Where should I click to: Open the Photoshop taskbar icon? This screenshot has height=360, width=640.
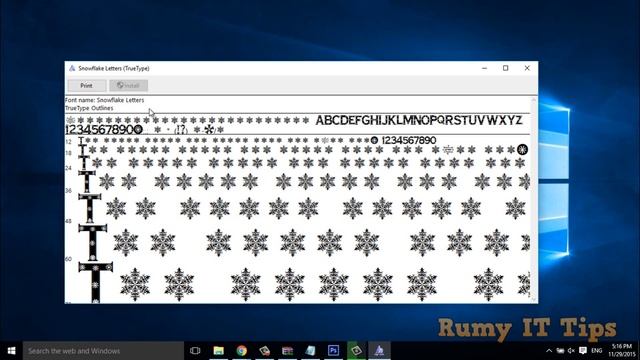click(333, 351)
